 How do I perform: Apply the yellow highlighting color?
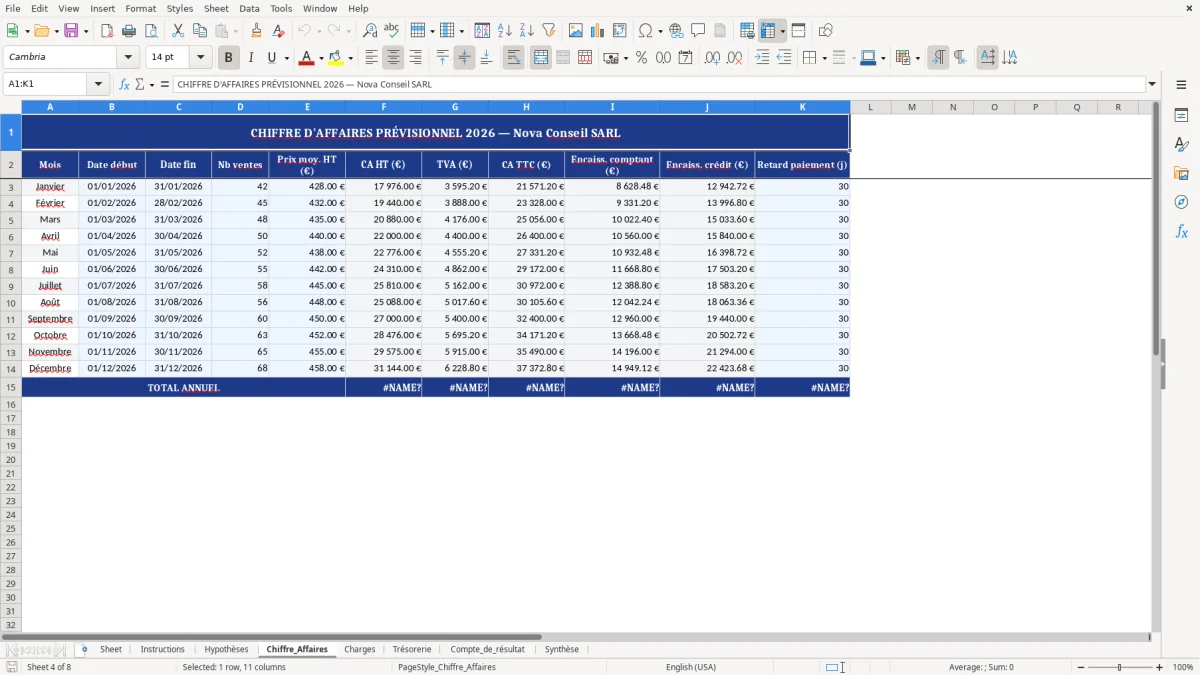336,58
